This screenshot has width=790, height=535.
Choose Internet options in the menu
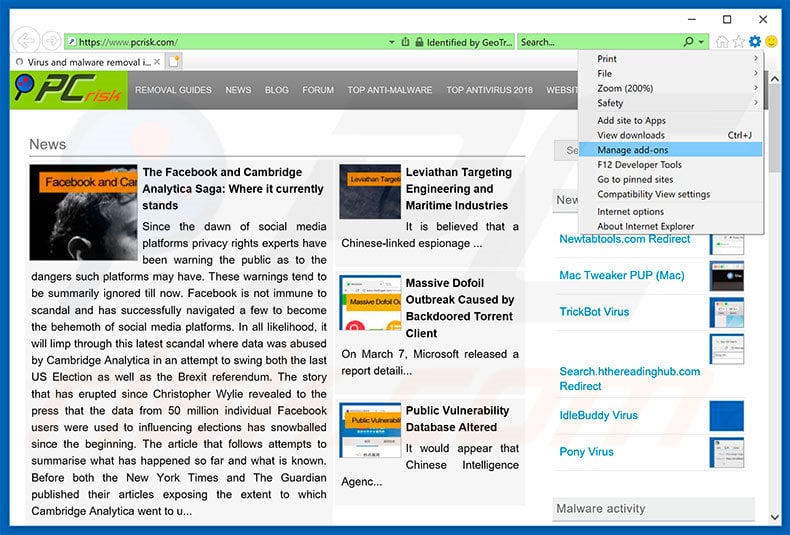[630, 212]
